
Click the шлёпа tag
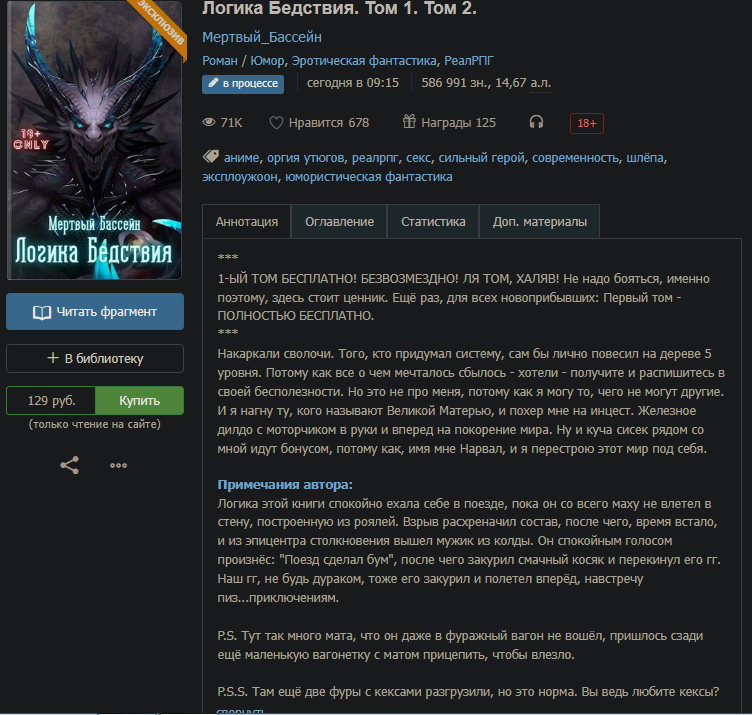pyautogui.click(x=645, y=158)
